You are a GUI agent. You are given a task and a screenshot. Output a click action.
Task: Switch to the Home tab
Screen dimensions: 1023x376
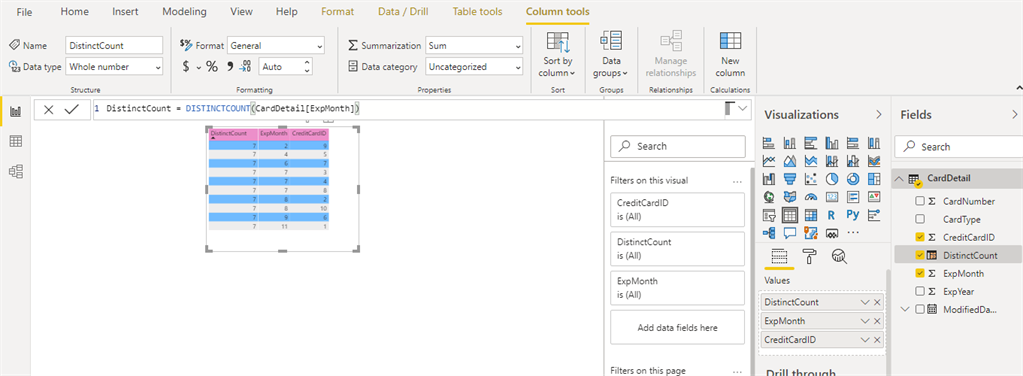[x=74, y=12]
